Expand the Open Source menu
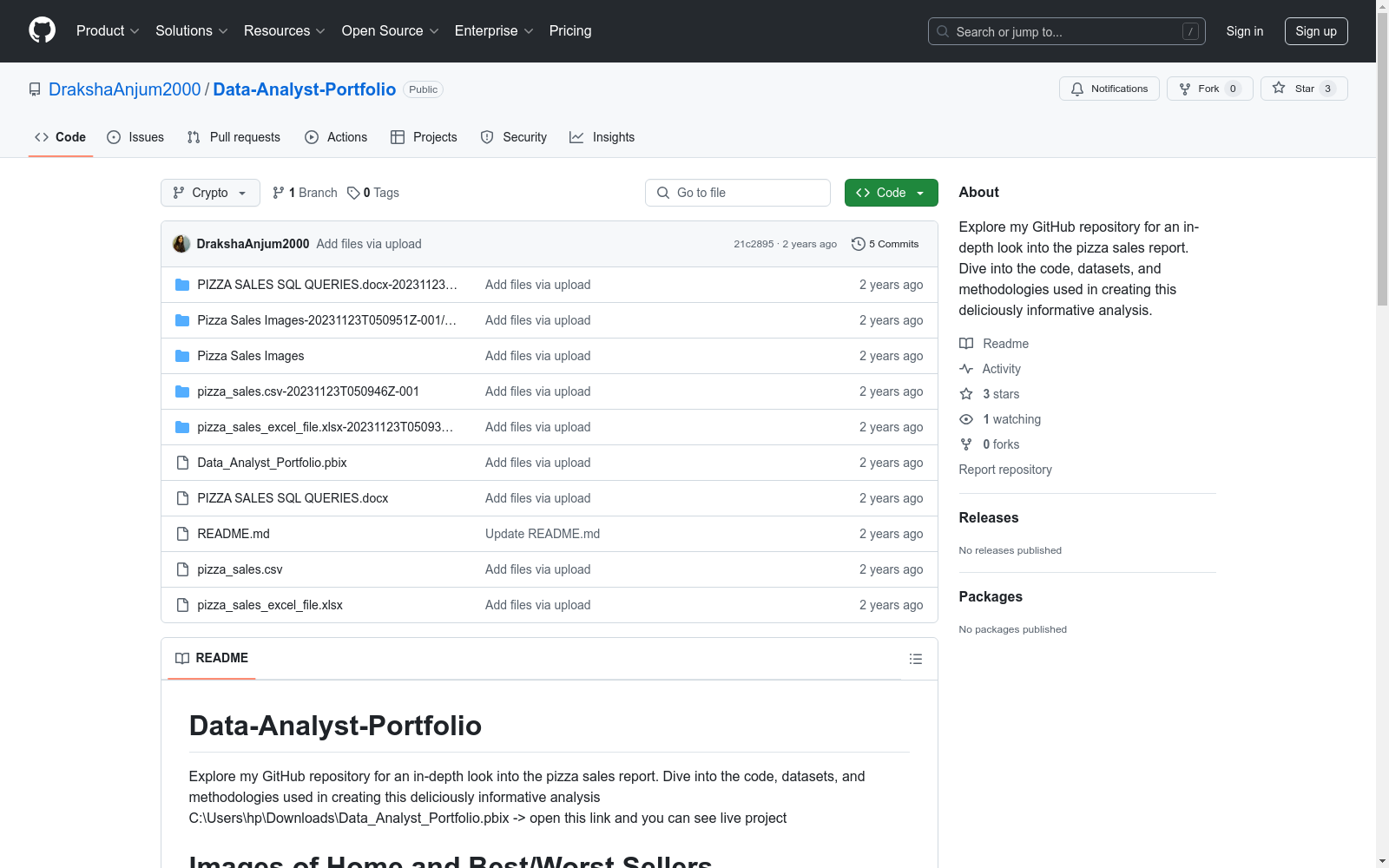Screen dimensions: 1389x868 [x=391, y=30]
